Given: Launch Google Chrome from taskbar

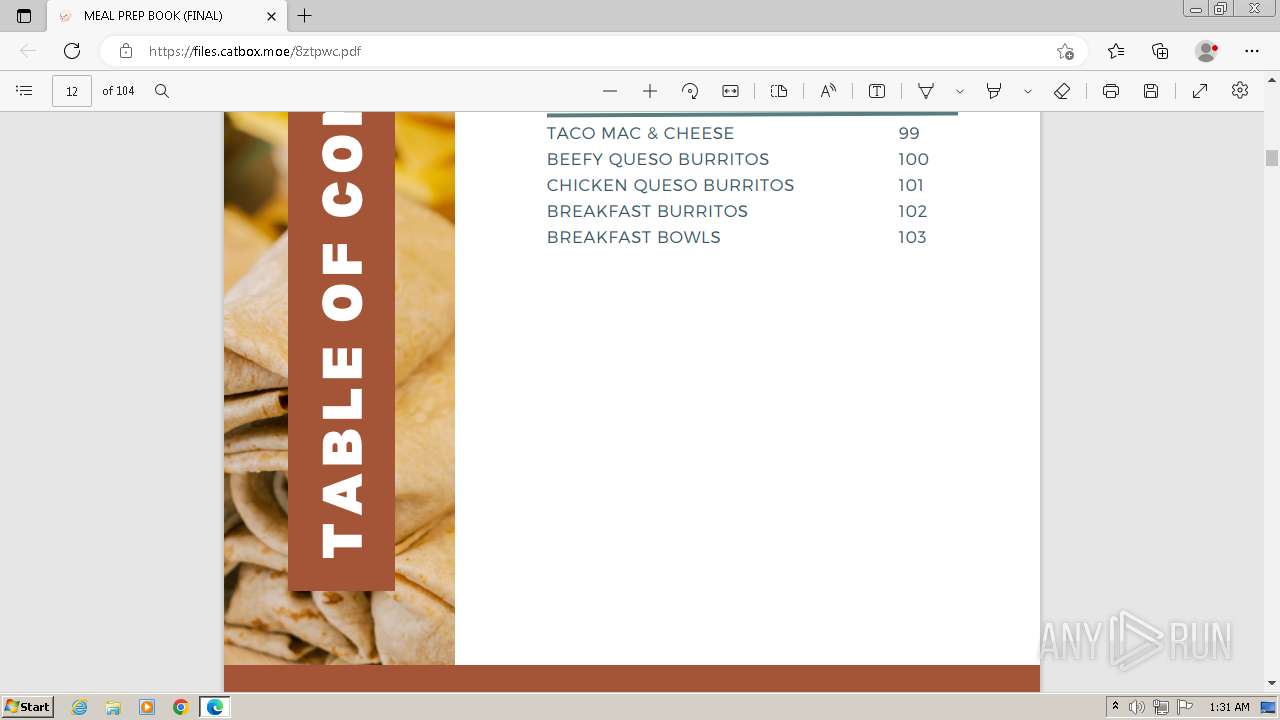Looking at the screenshot, I should (x=181, y=707).
